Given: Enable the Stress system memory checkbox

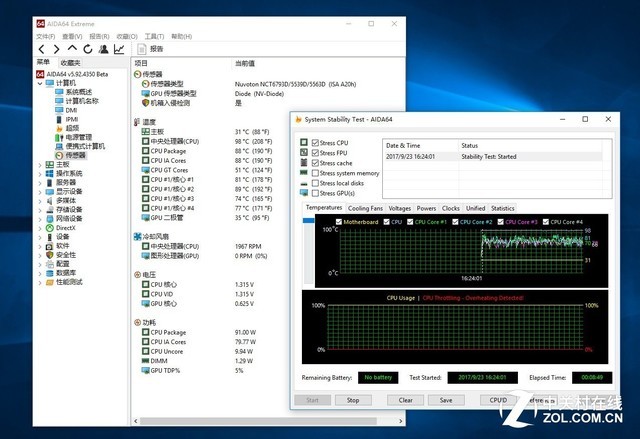Looking at the screenshot, I should 317,173.
